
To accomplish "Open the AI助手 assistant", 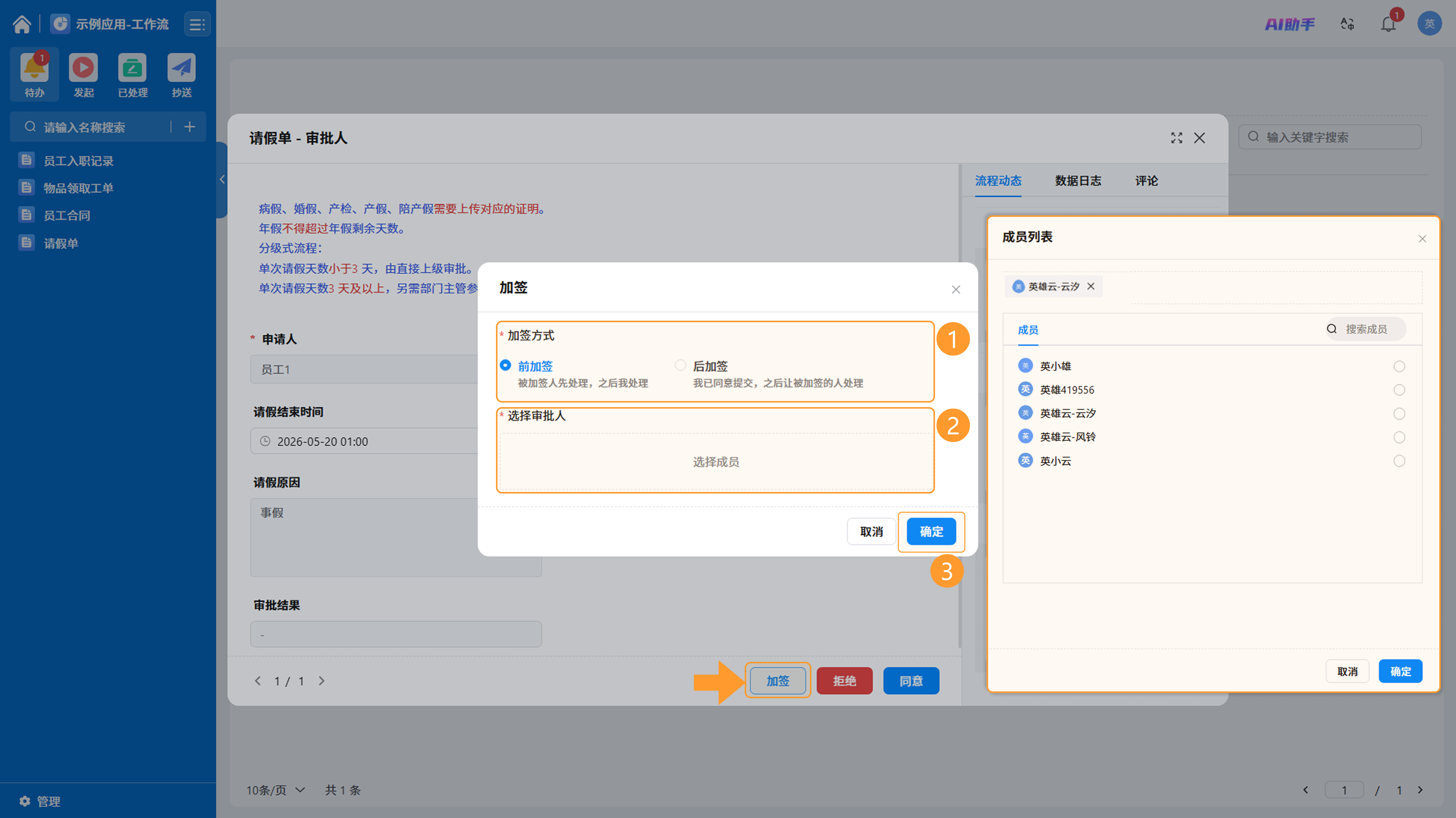I will click(1289, 24).
